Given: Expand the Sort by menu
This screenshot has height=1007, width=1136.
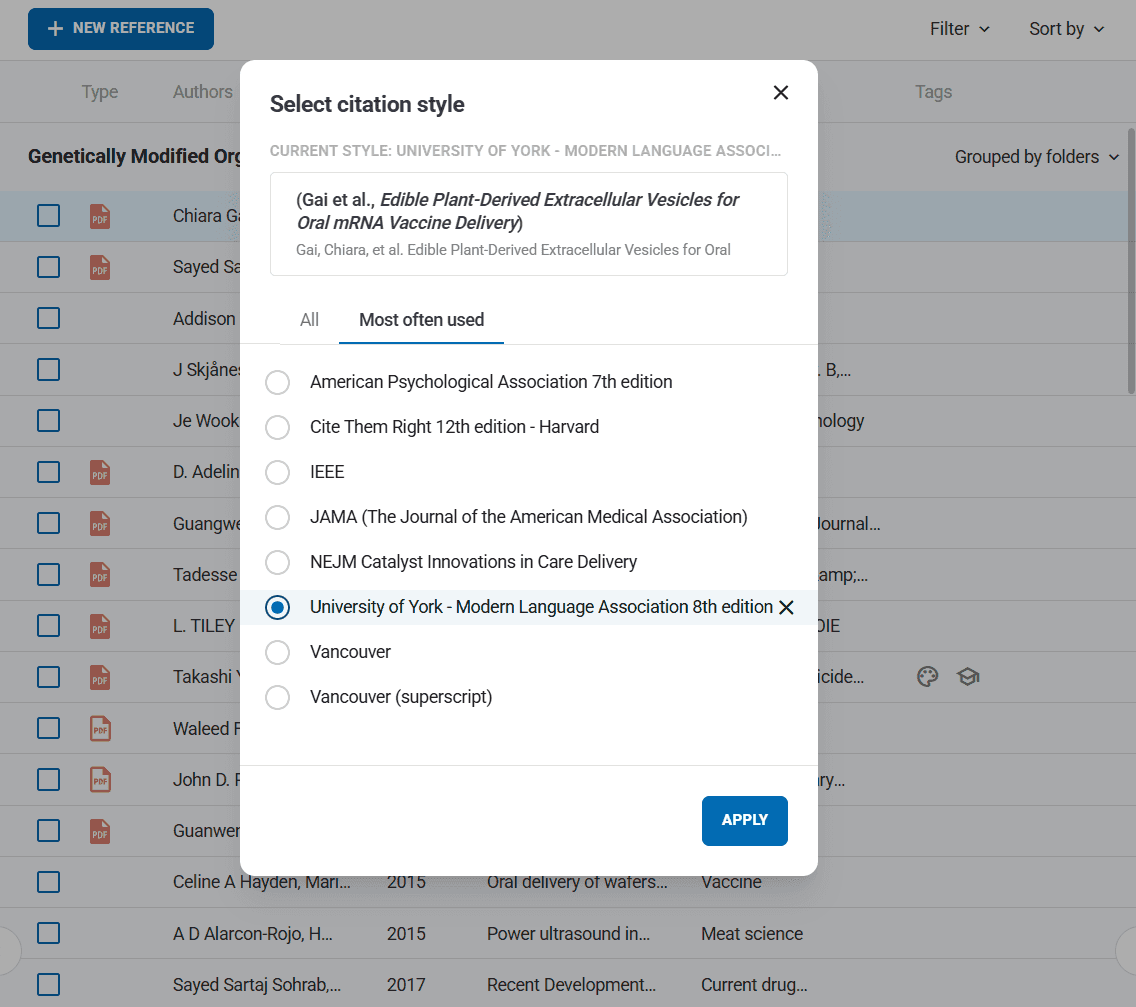Looking at the screenshot, I should tap(1066, 29).
